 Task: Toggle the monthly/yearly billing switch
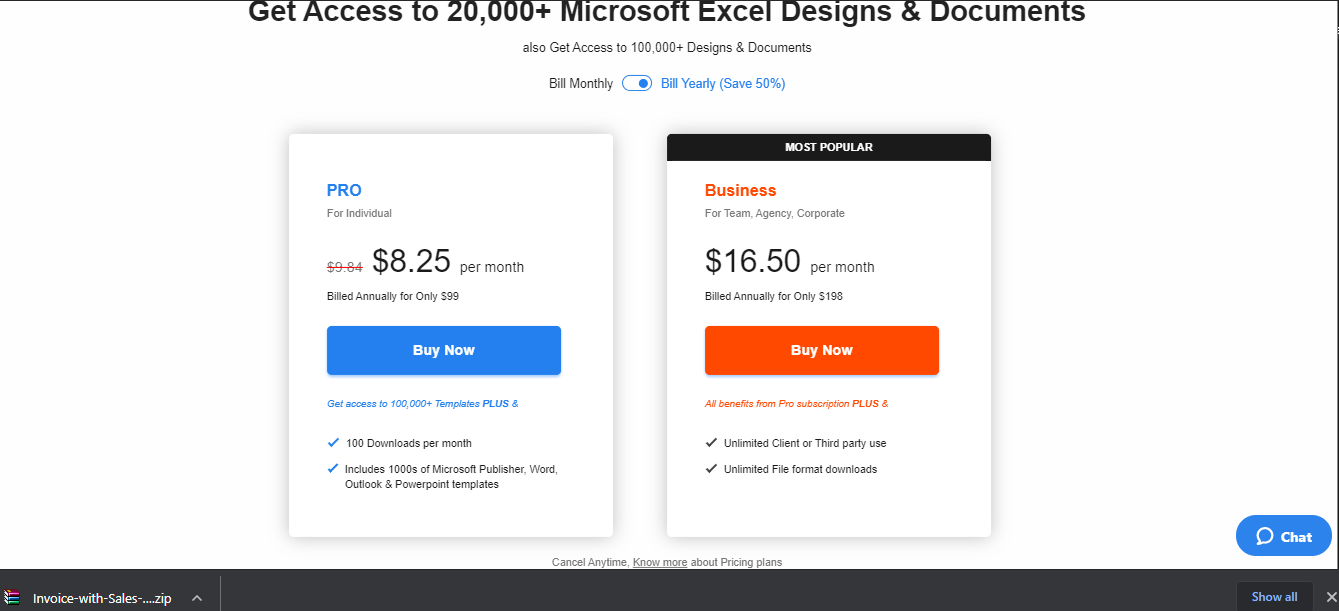[637, 83]
